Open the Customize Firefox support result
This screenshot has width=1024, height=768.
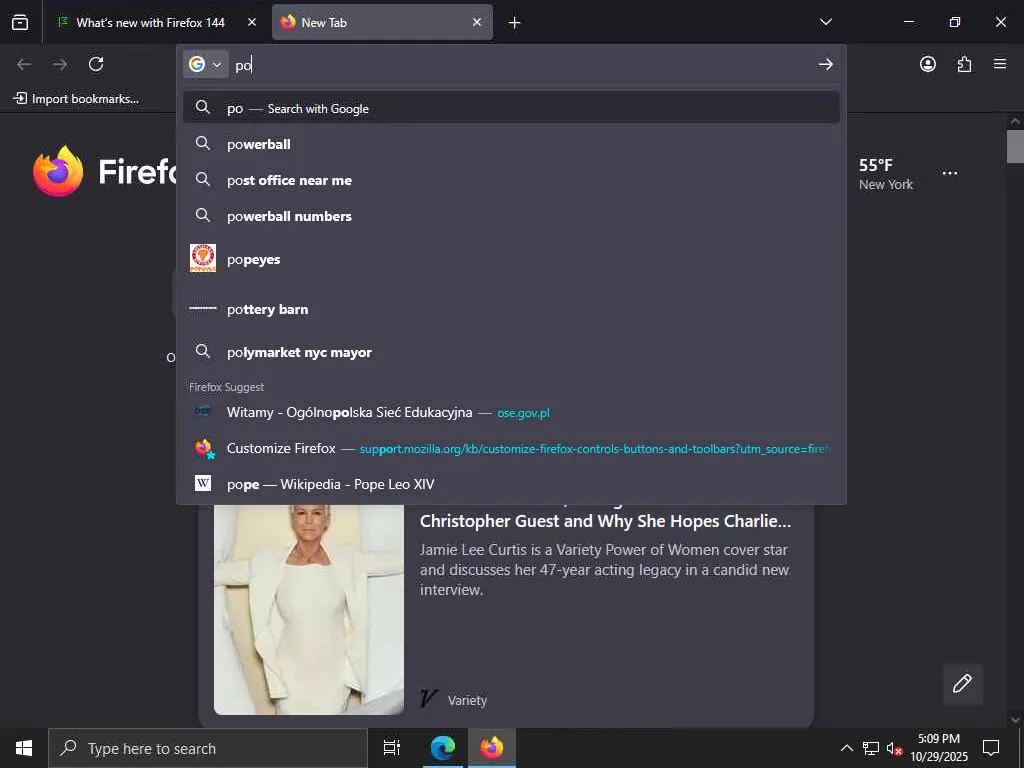(511, 448)
